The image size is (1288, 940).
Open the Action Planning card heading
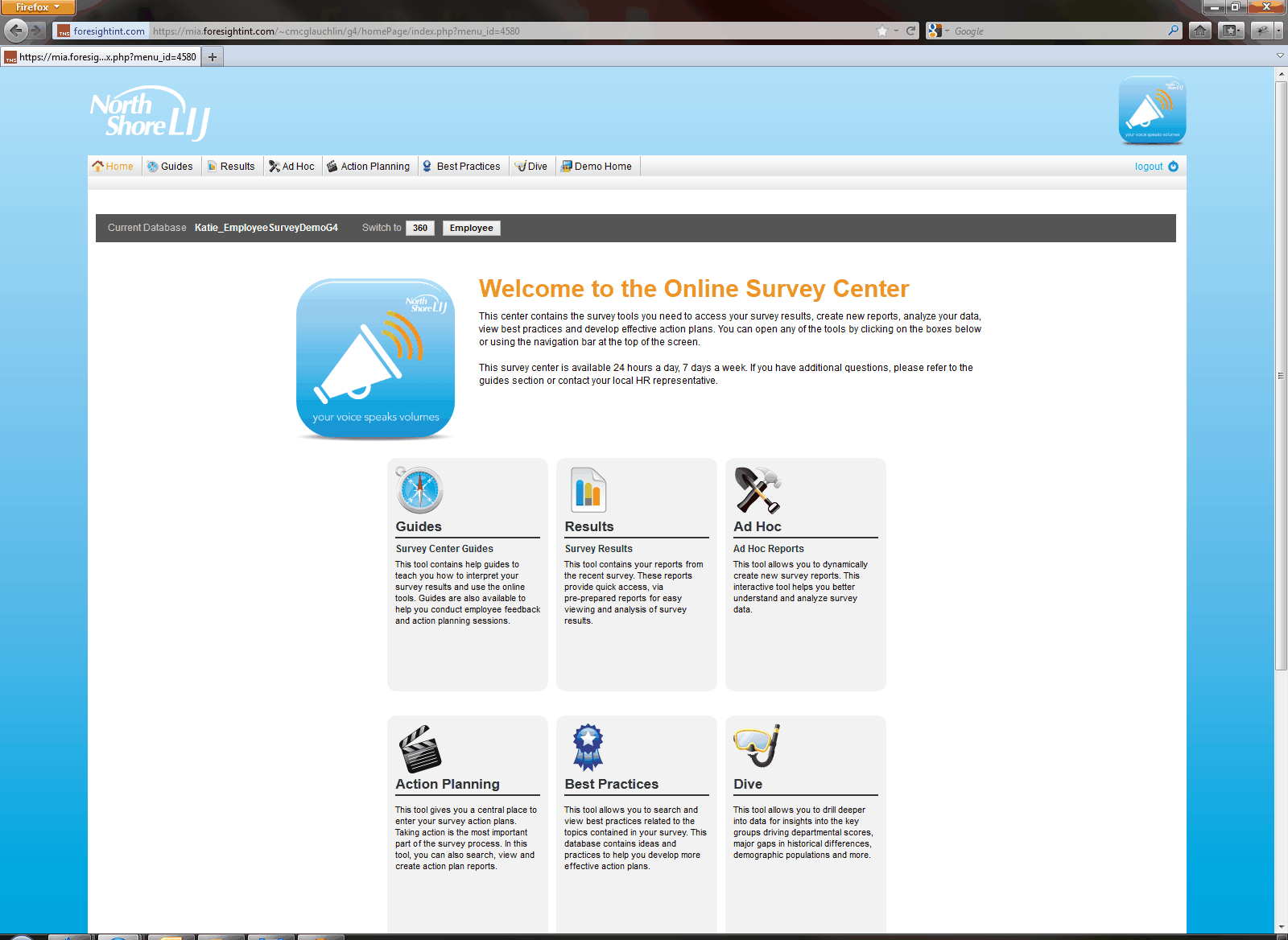point(448,784)
